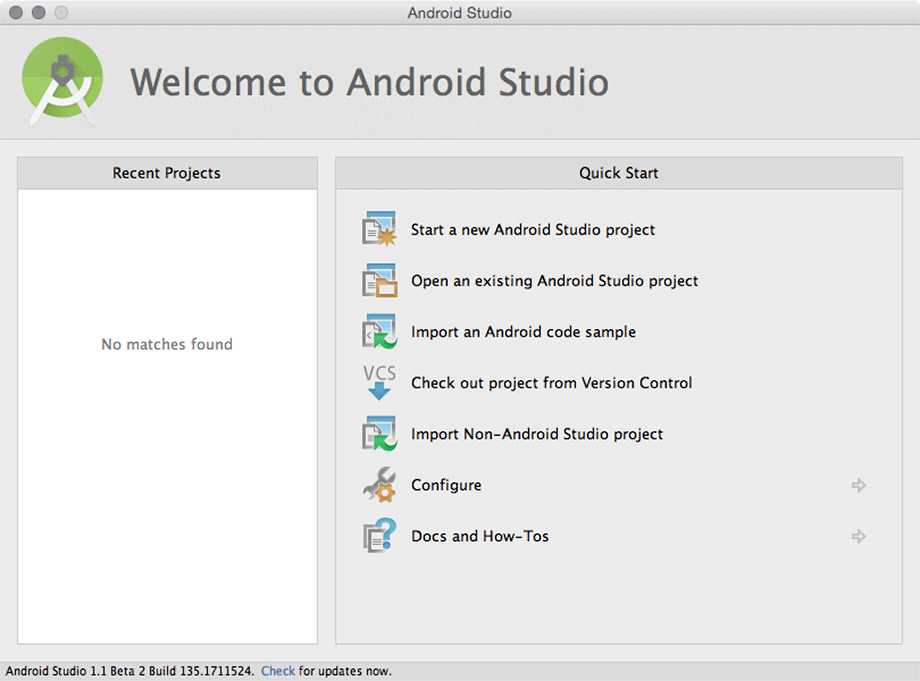Image resolution: width=920 pixels, height=681 pixels.
Task: Click the Docs and How-Tos question mark icon
Action: pyautogui.click(x=380, y=536)
